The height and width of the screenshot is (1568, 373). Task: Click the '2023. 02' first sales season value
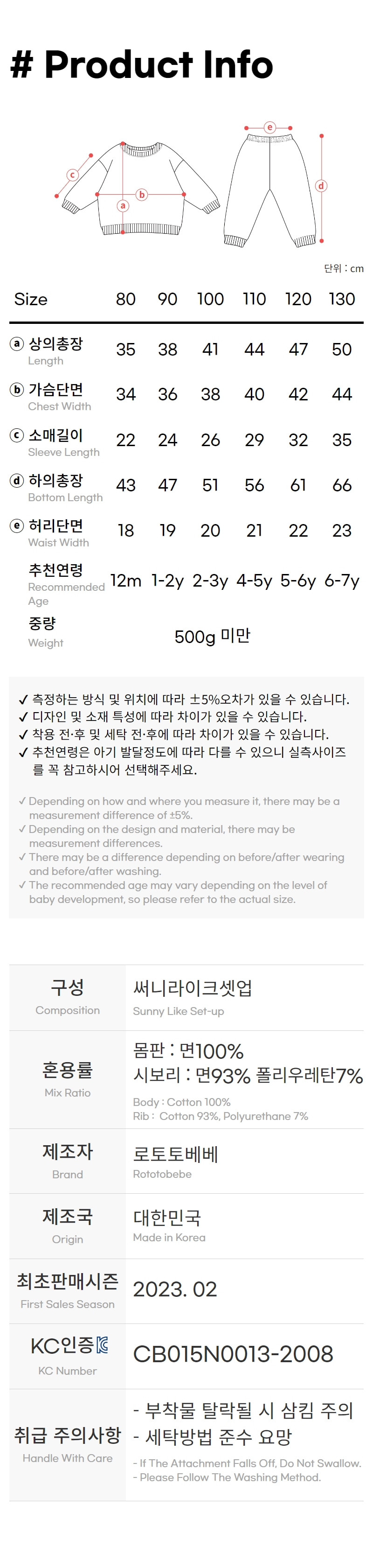175,1288
